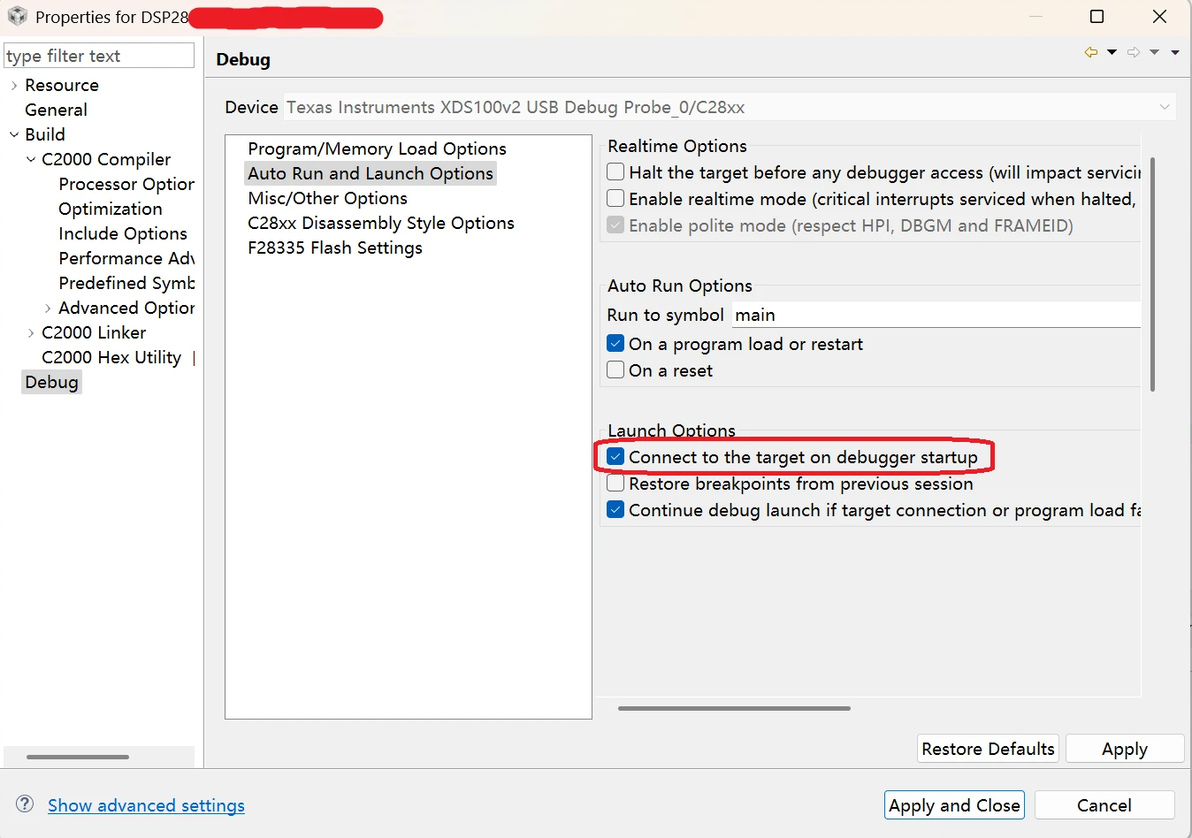Check Restore breakpoints from previous session
Viewport: 1192px width, 838px height.
(616, 484)
